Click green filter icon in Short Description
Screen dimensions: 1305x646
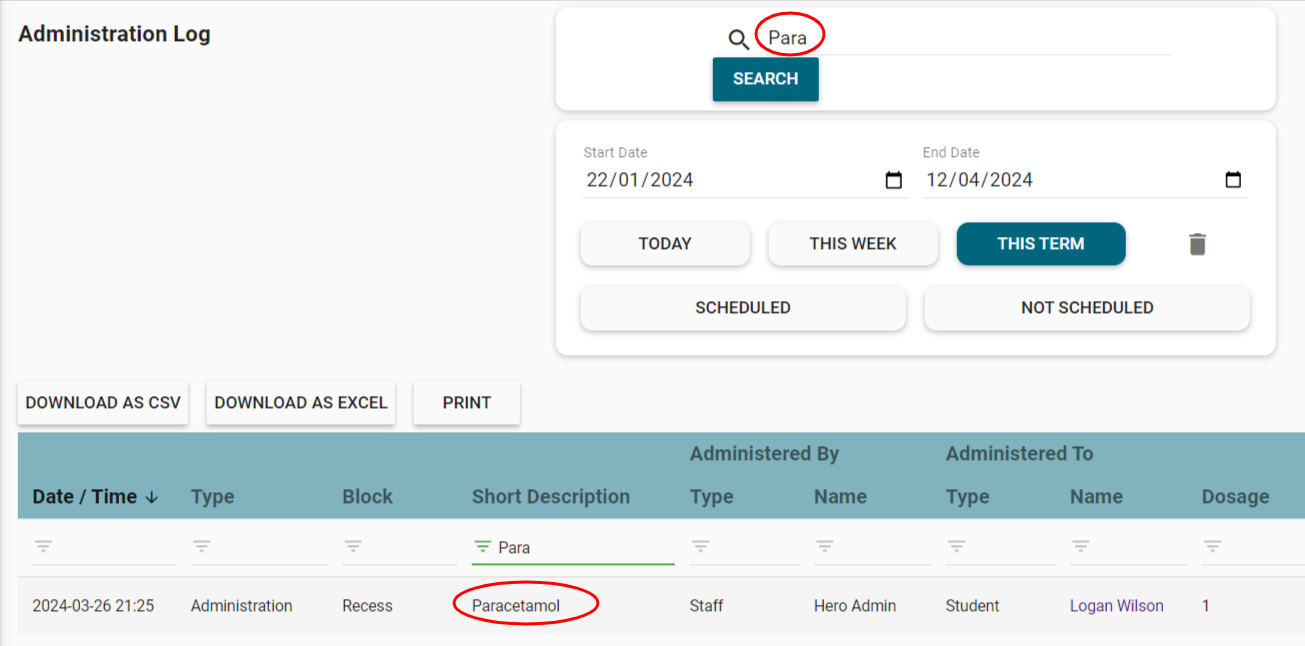(x=483, y=547)
